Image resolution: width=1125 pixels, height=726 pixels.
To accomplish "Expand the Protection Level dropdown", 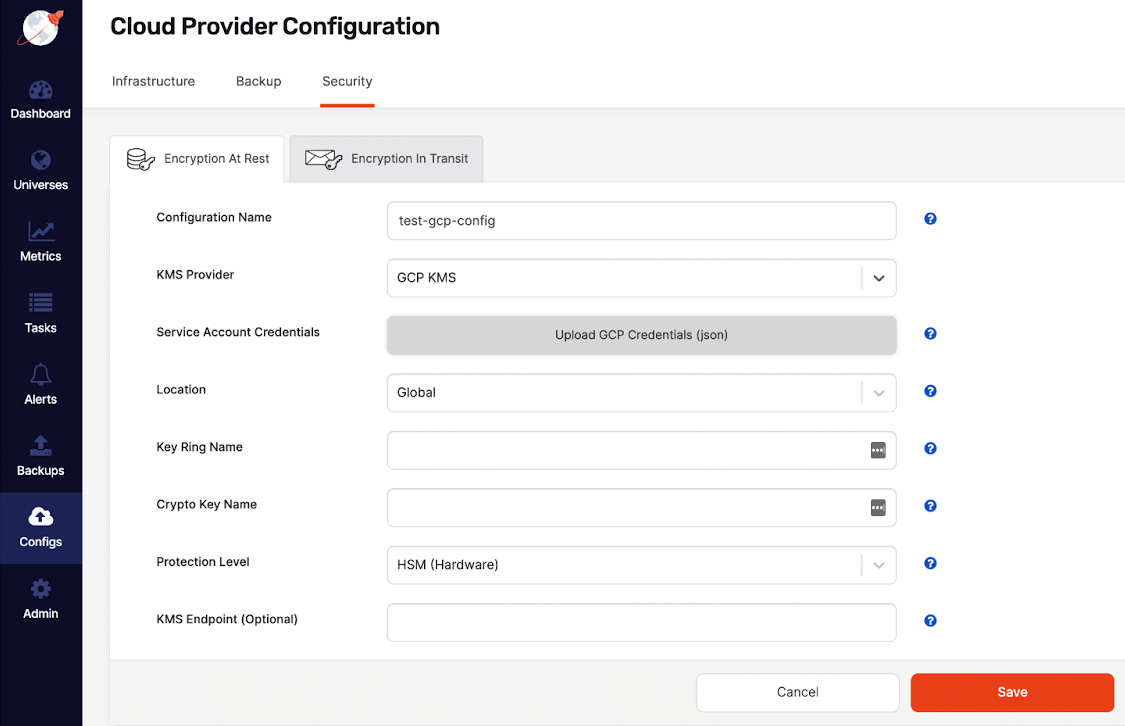I will point(878,565).
